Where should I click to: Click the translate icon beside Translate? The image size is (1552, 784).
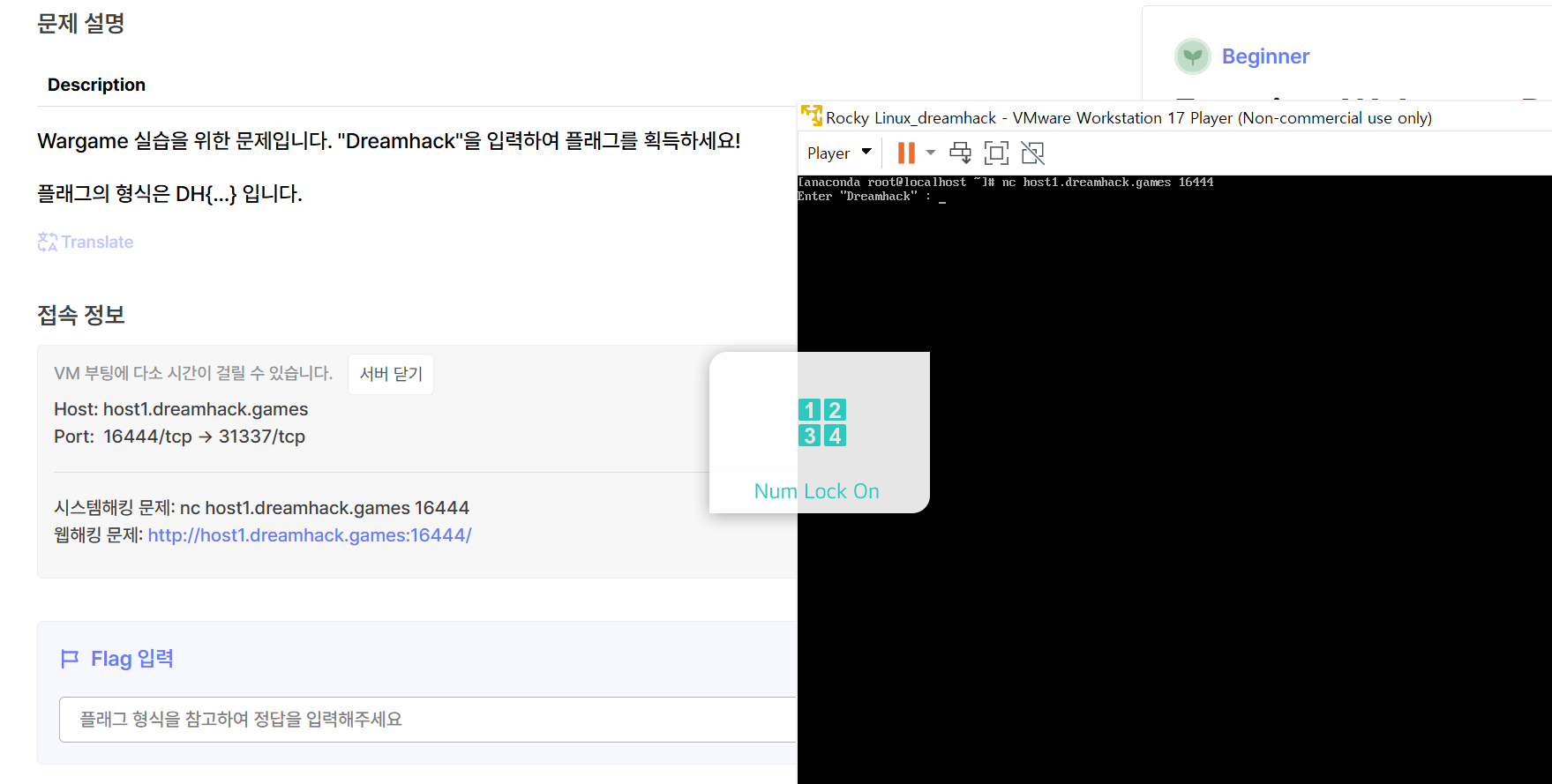click(x=48, y=242)
